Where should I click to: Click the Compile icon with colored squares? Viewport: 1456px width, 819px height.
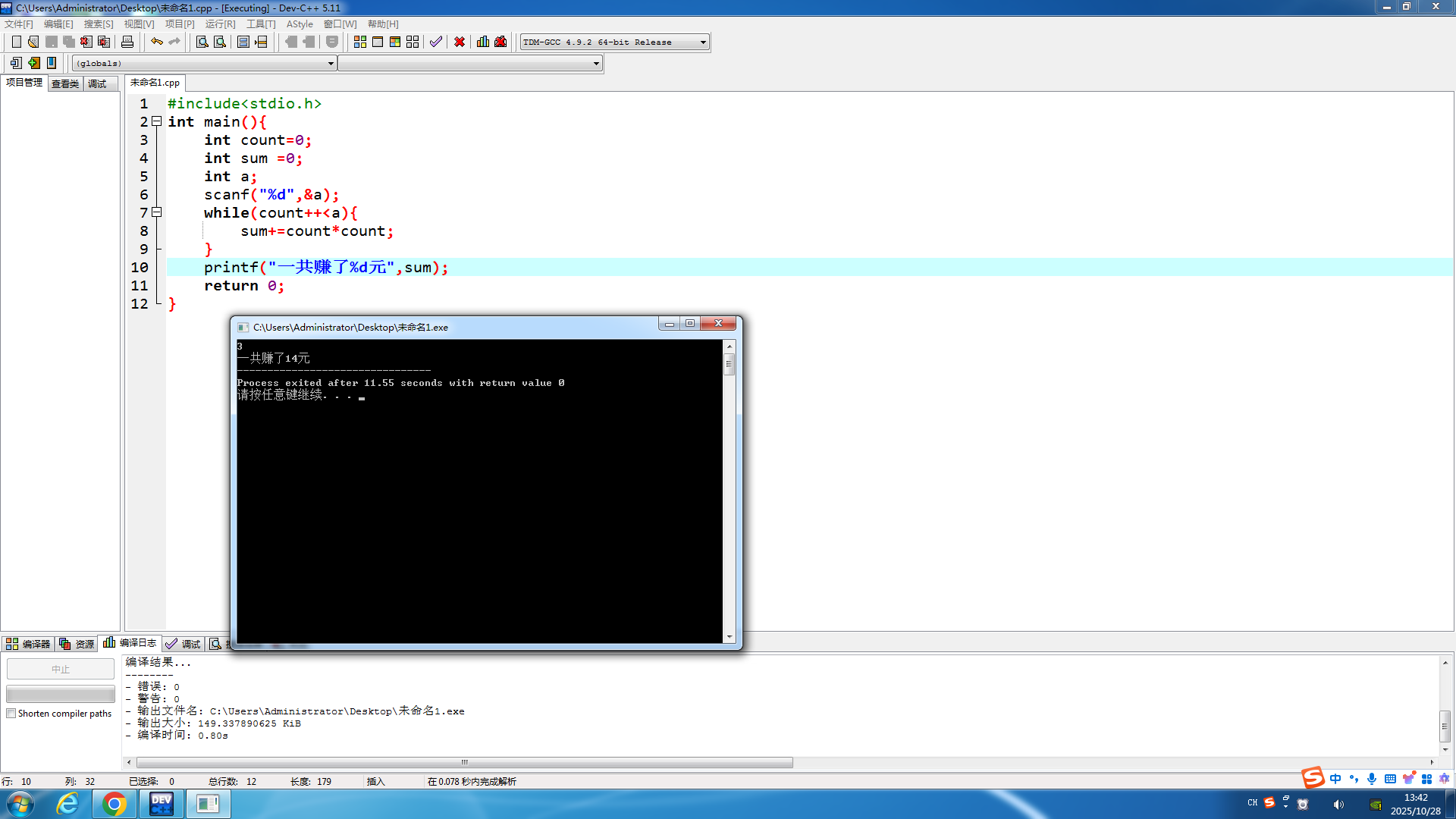coord(360,42)
